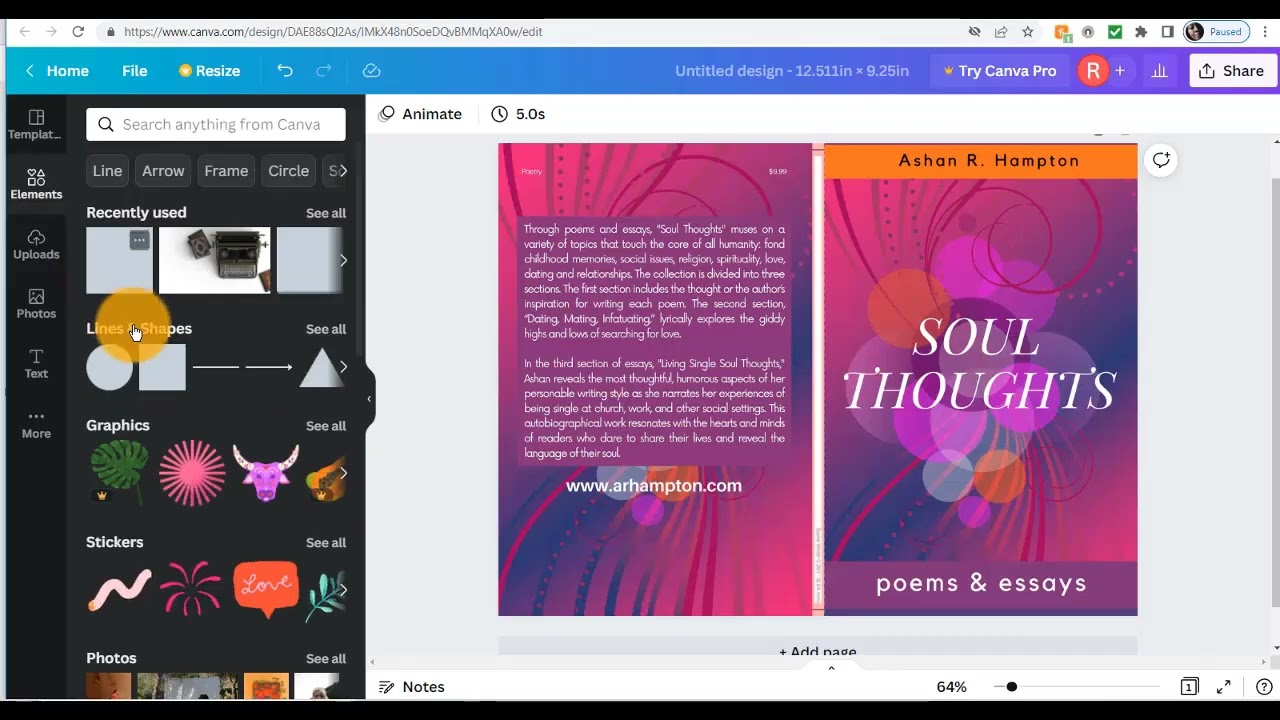The width and height of the screenshot is (1280, 720).
Task: Add the arrow line element
Action: (x=269, y=367)
